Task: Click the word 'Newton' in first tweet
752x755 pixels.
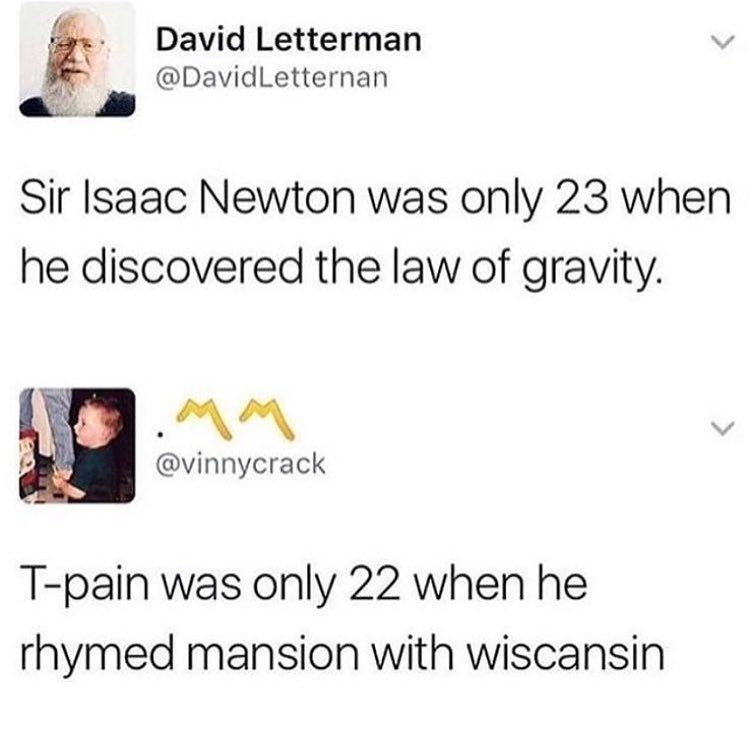Action: tap(277, 198)
